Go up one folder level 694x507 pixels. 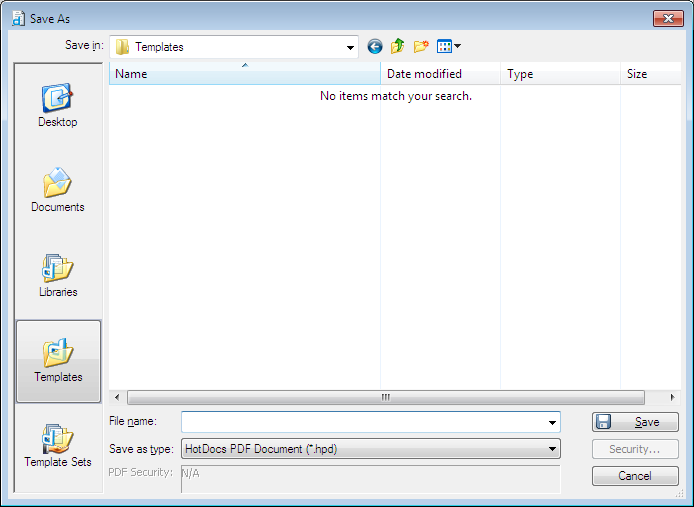tap(397, 46)
